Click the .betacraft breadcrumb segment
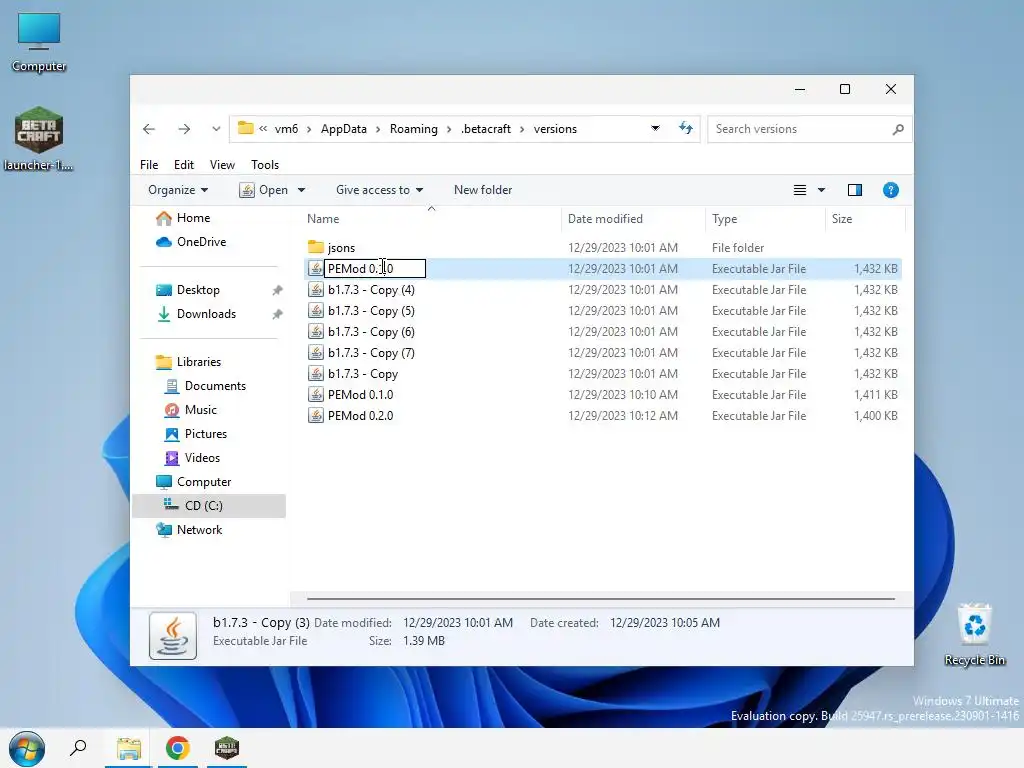This screenshot has width=1024, height=768. (x=486, y=129)
